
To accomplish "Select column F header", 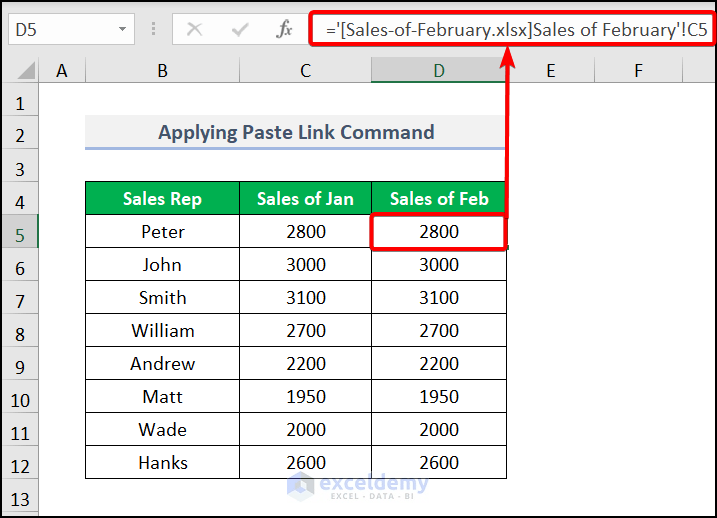I will pos(638,70).
